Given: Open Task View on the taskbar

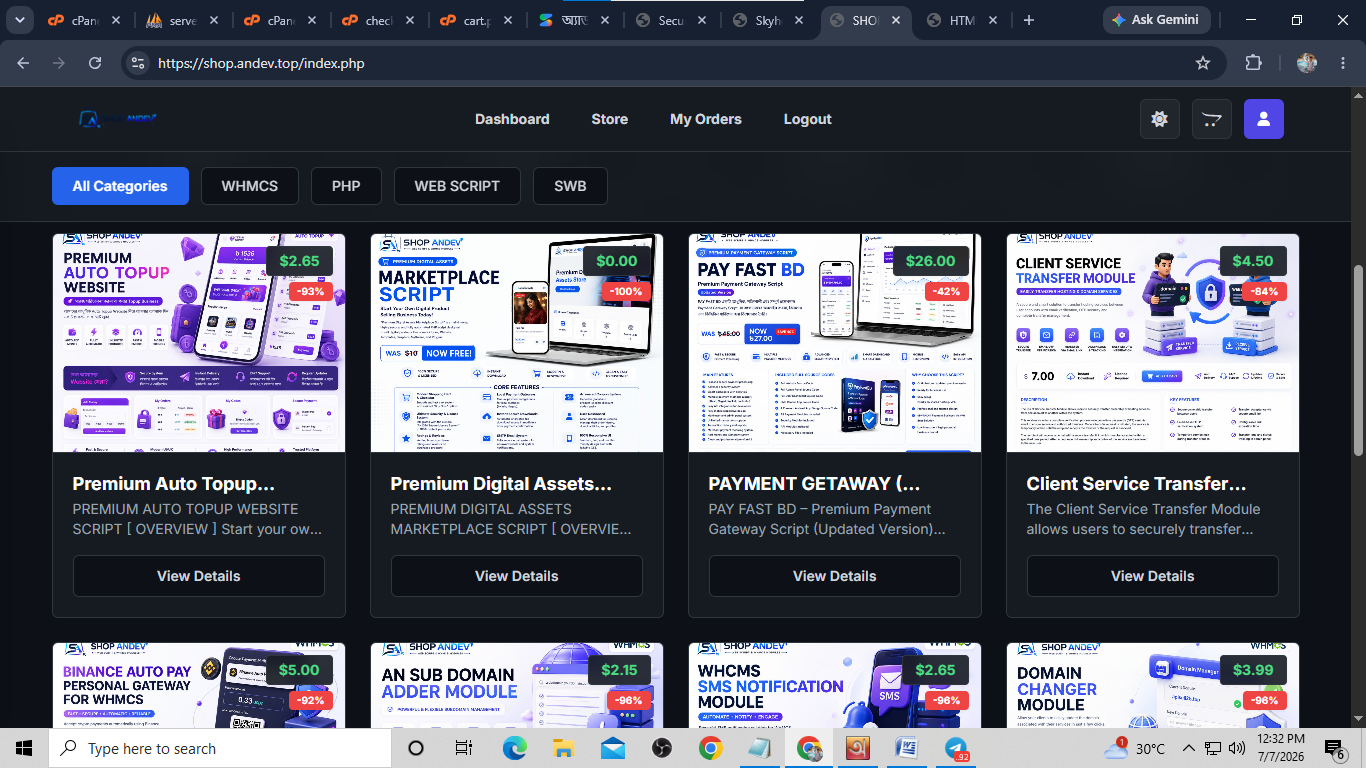Looking at the screenshot, I should pyautogui.click(x=464, y=748).
